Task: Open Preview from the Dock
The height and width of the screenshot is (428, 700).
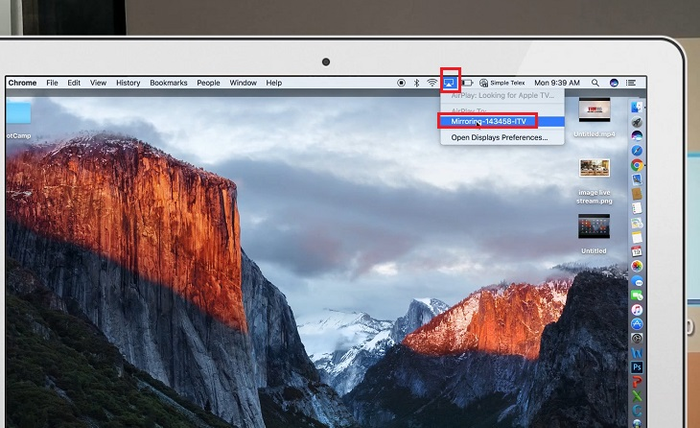Action: (x=637, y=179)
